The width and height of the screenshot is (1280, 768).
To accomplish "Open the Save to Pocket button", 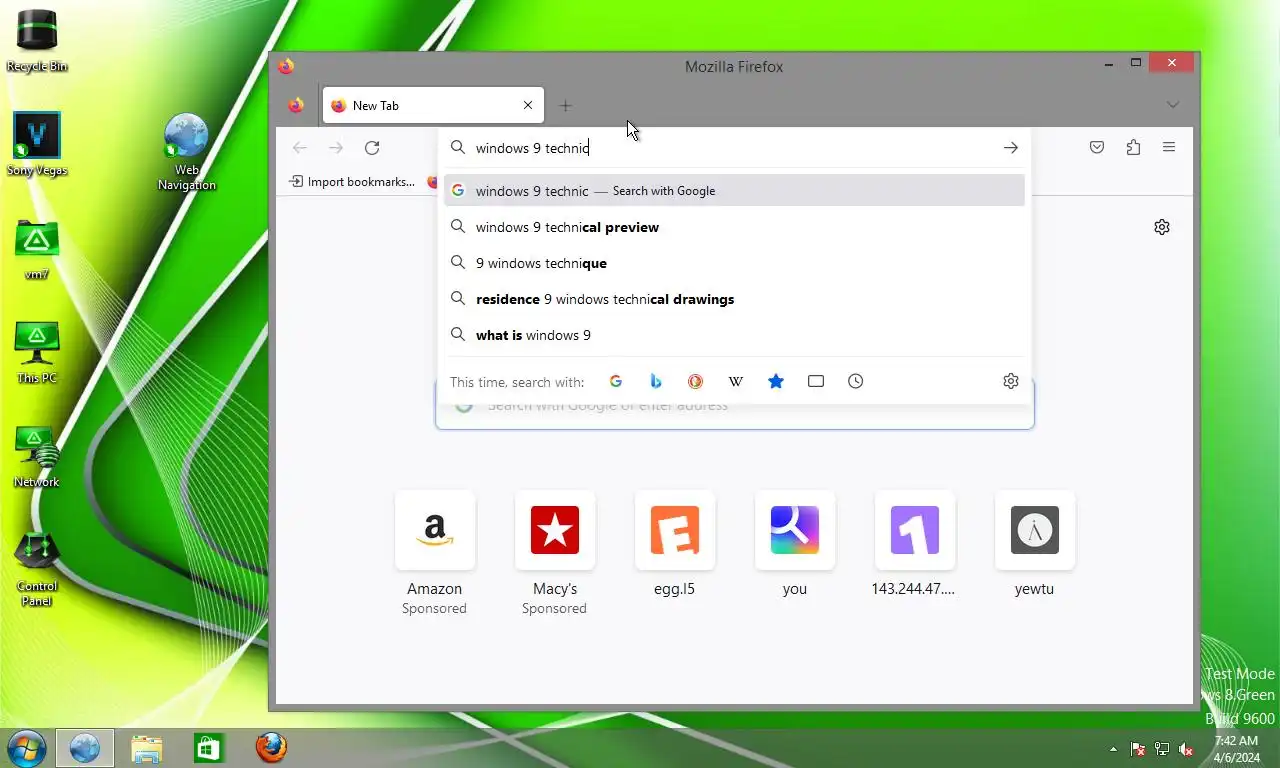I will coord(1097,148).
